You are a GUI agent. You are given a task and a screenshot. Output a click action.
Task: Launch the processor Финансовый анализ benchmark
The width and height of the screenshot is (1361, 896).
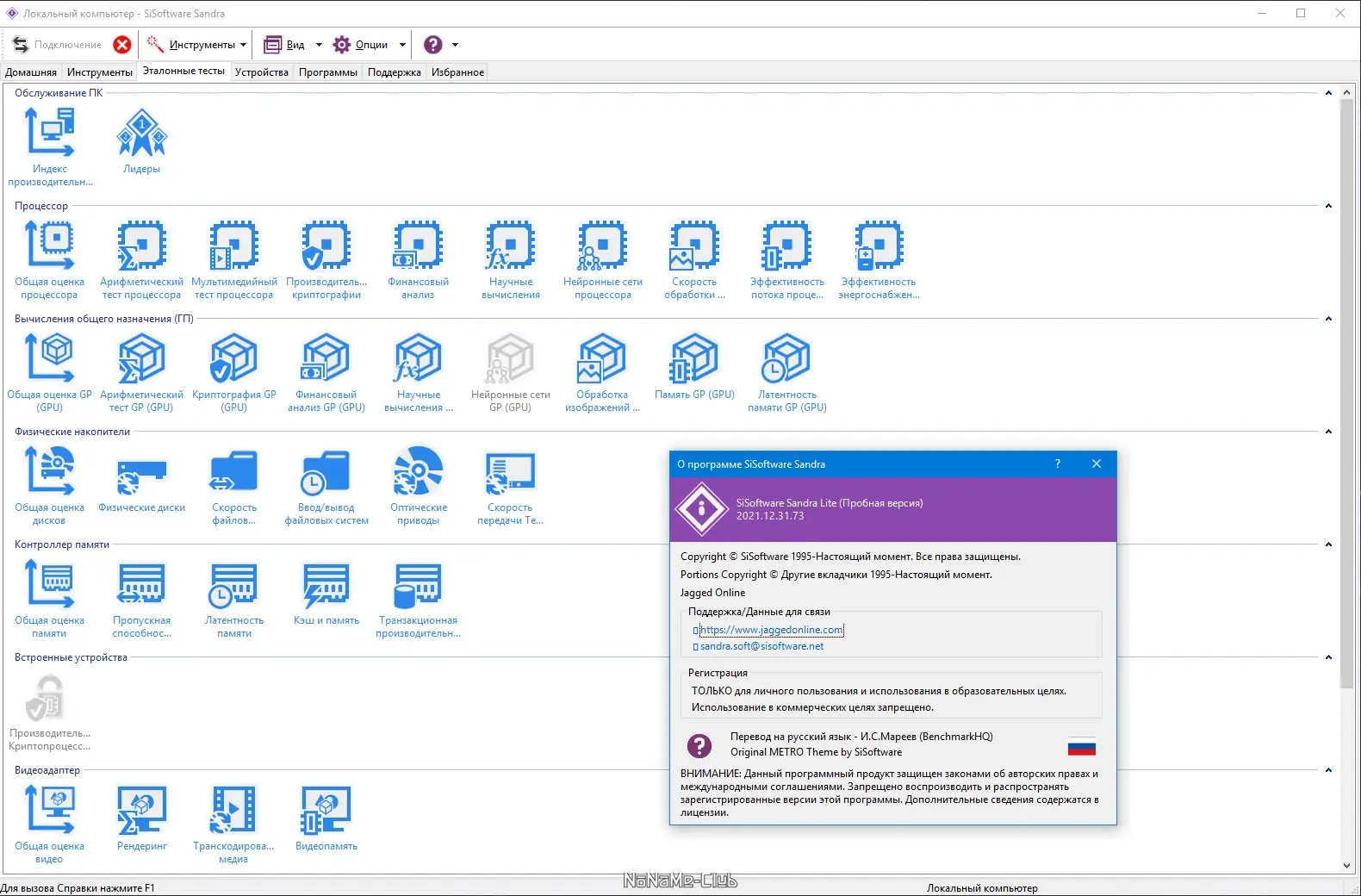pyautogui.click(x=418, y=259)
